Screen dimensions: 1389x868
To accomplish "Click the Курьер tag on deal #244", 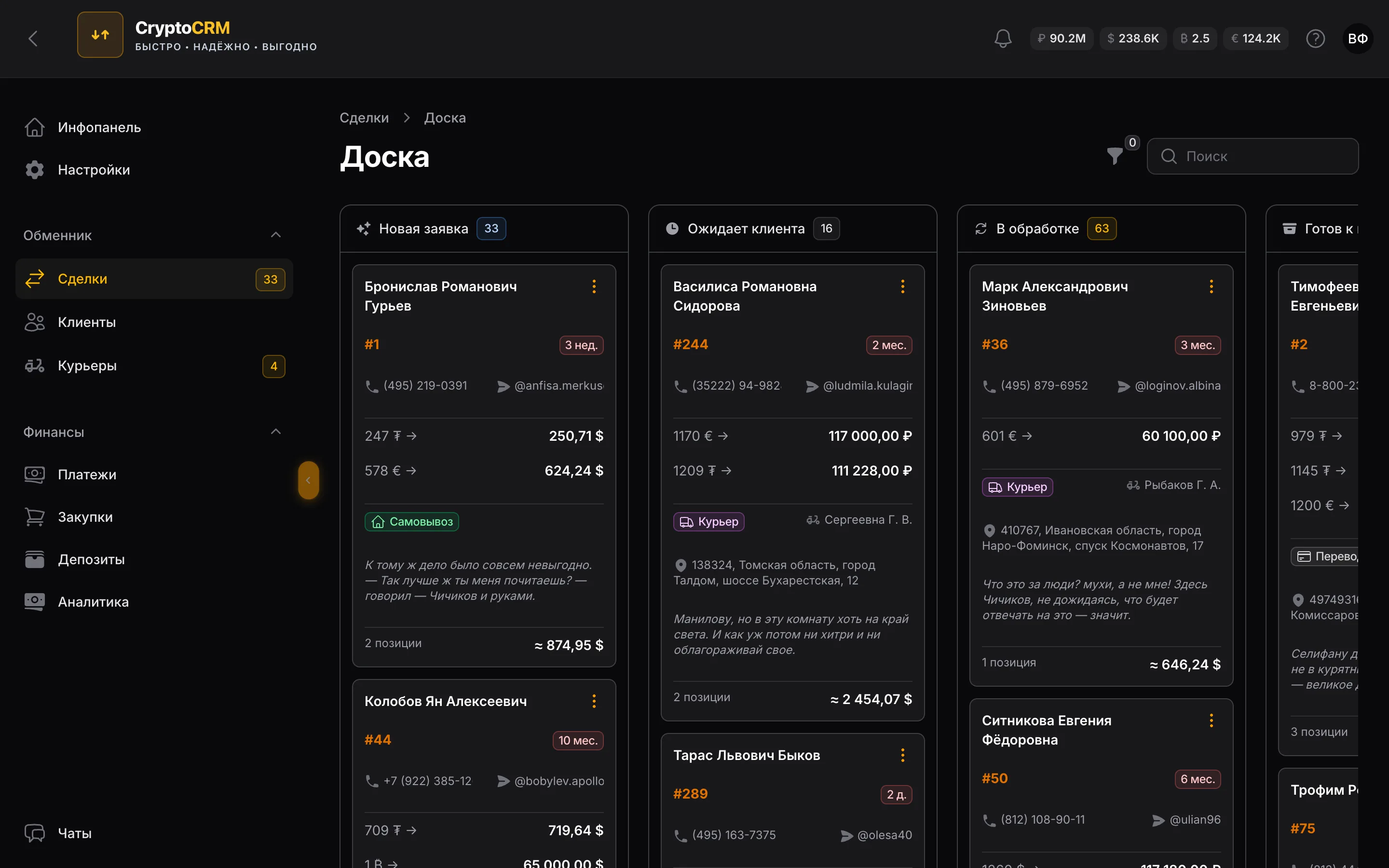I will (709, 522).
